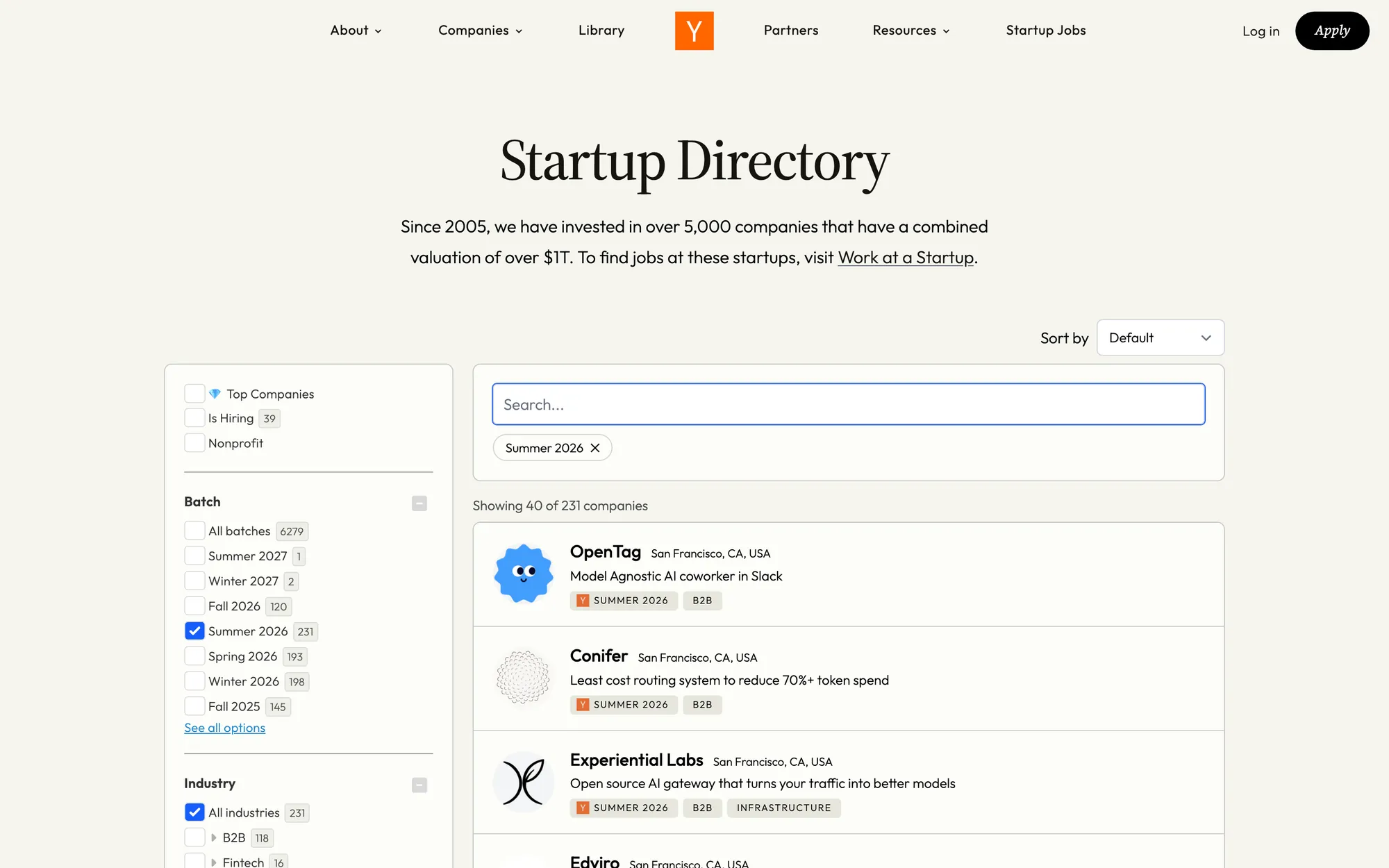This screenshot has width=1389, height=868.
Task: Collapse the Industry filter section
Action: 419,785
